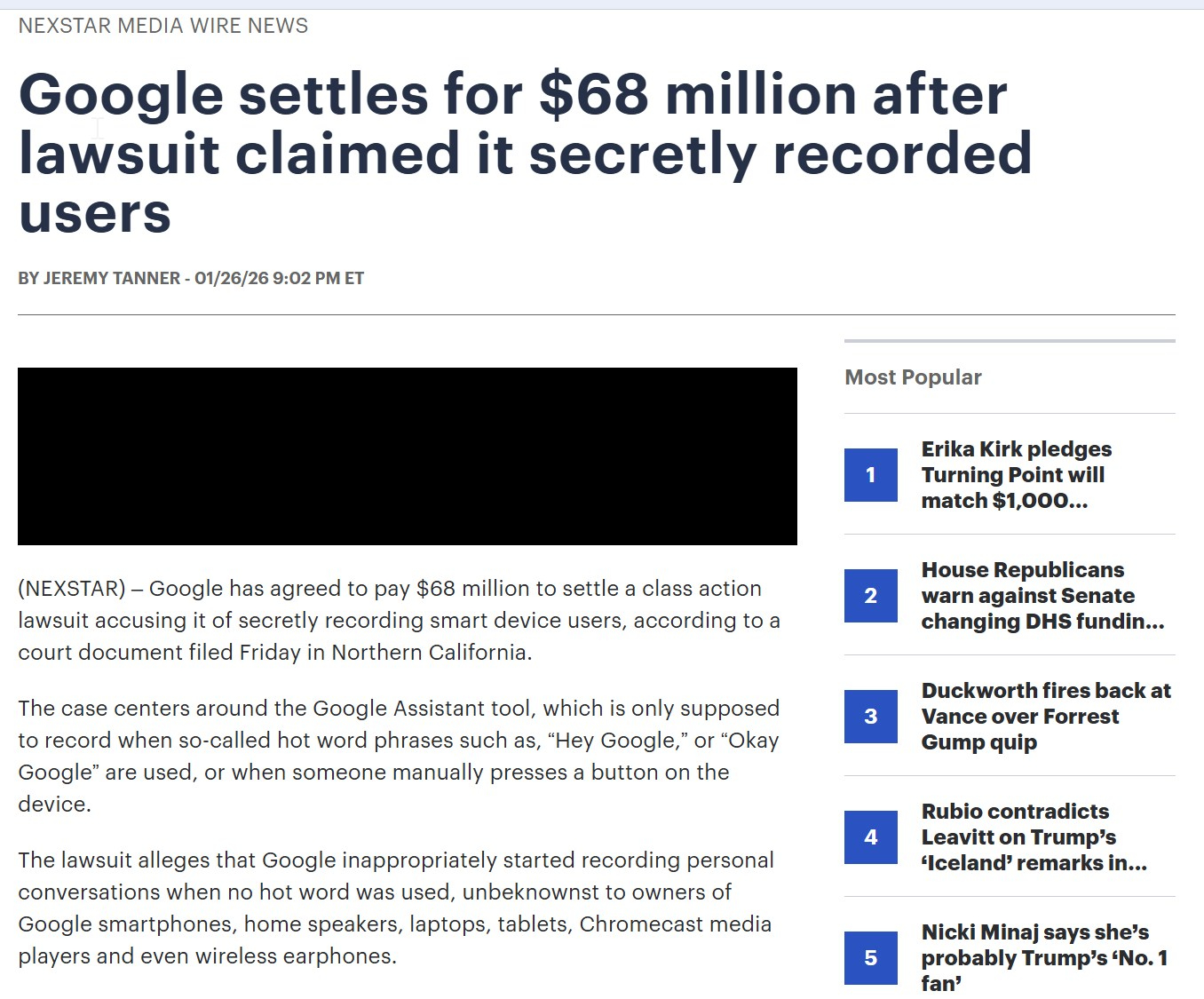Click the Google settles $68 million headline
Image resolution: width=1204 pixels, height=999 pixels.
click(524, 153)
